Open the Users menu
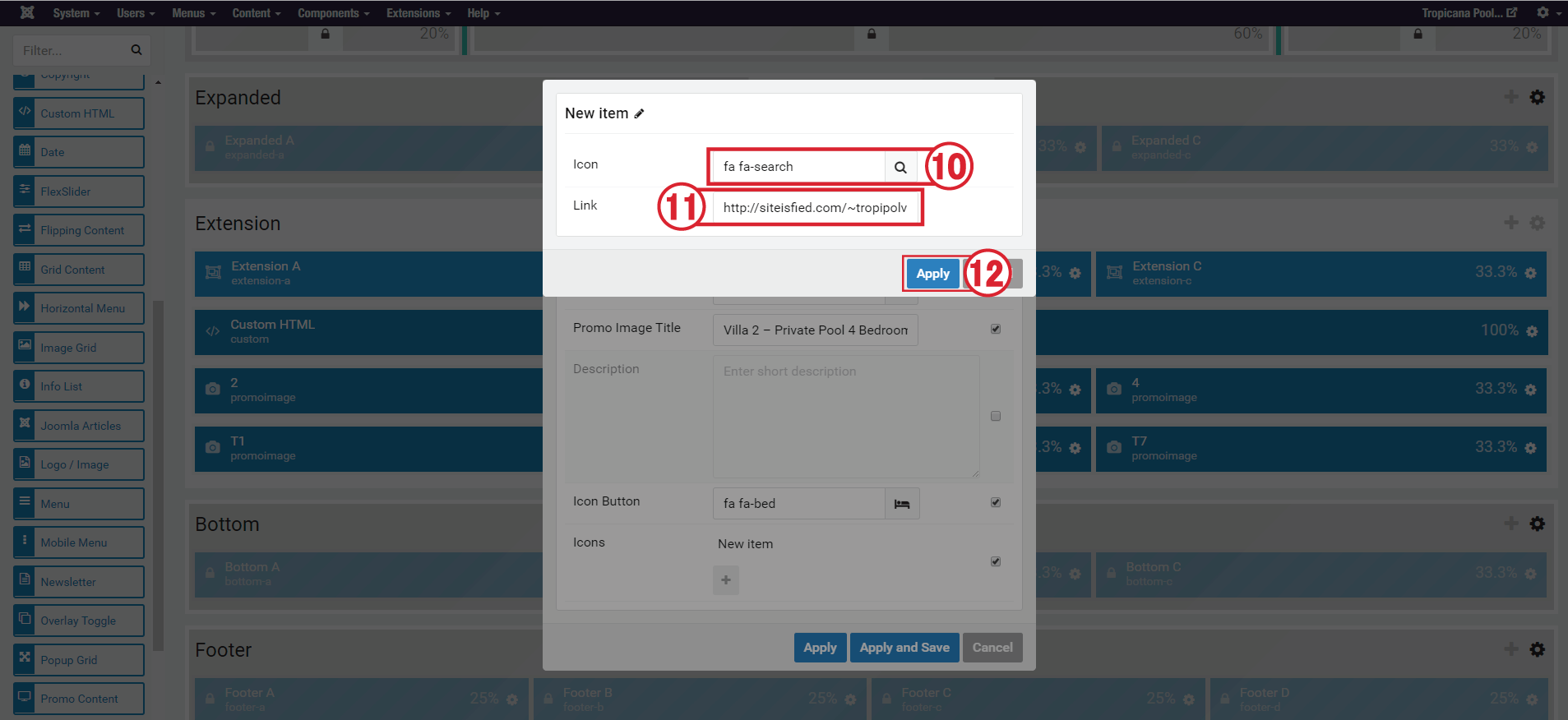 (136, 13)
